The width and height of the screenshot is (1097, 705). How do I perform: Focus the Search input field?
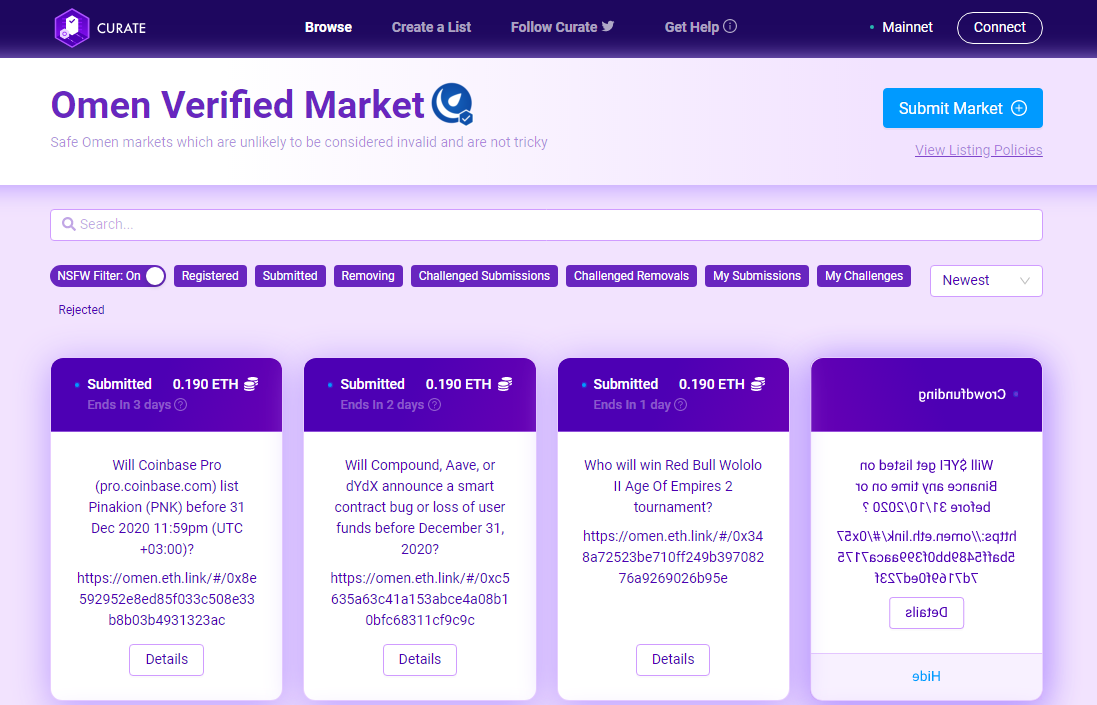pos(546,225)
